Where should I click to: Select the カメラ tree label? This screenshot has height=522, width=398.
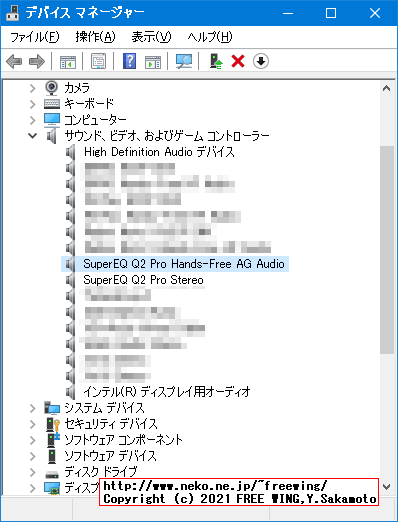pos(77,88)
